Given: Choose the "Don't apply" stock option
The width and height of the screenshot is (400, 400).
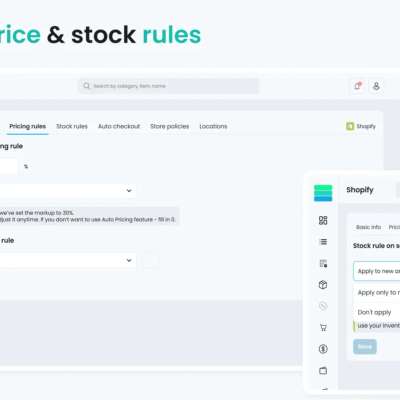Looking at the screenshot, I should [374, 312].
